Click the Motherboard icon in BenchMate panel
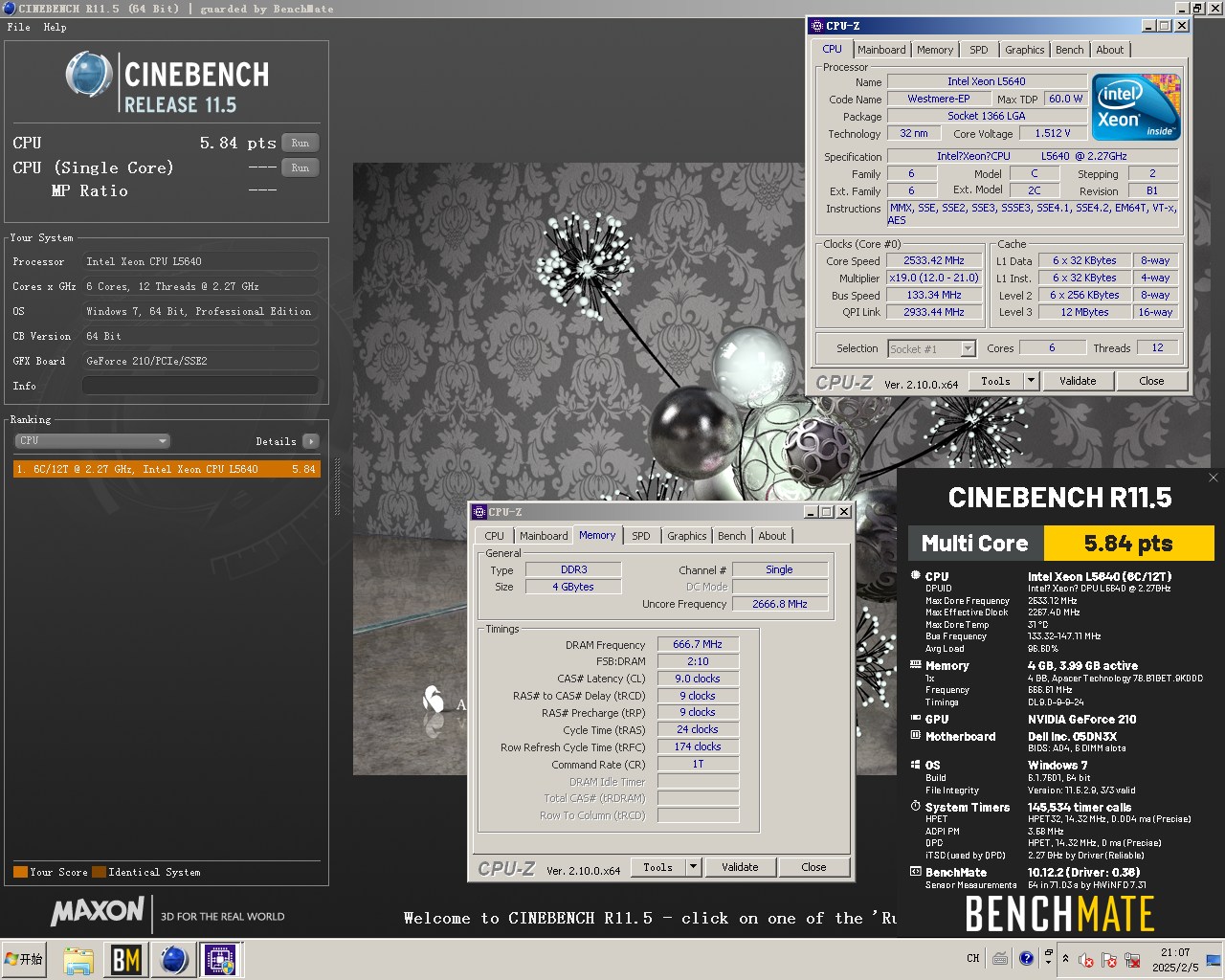This screenshot has width=1225, height=980. point(916,736)
